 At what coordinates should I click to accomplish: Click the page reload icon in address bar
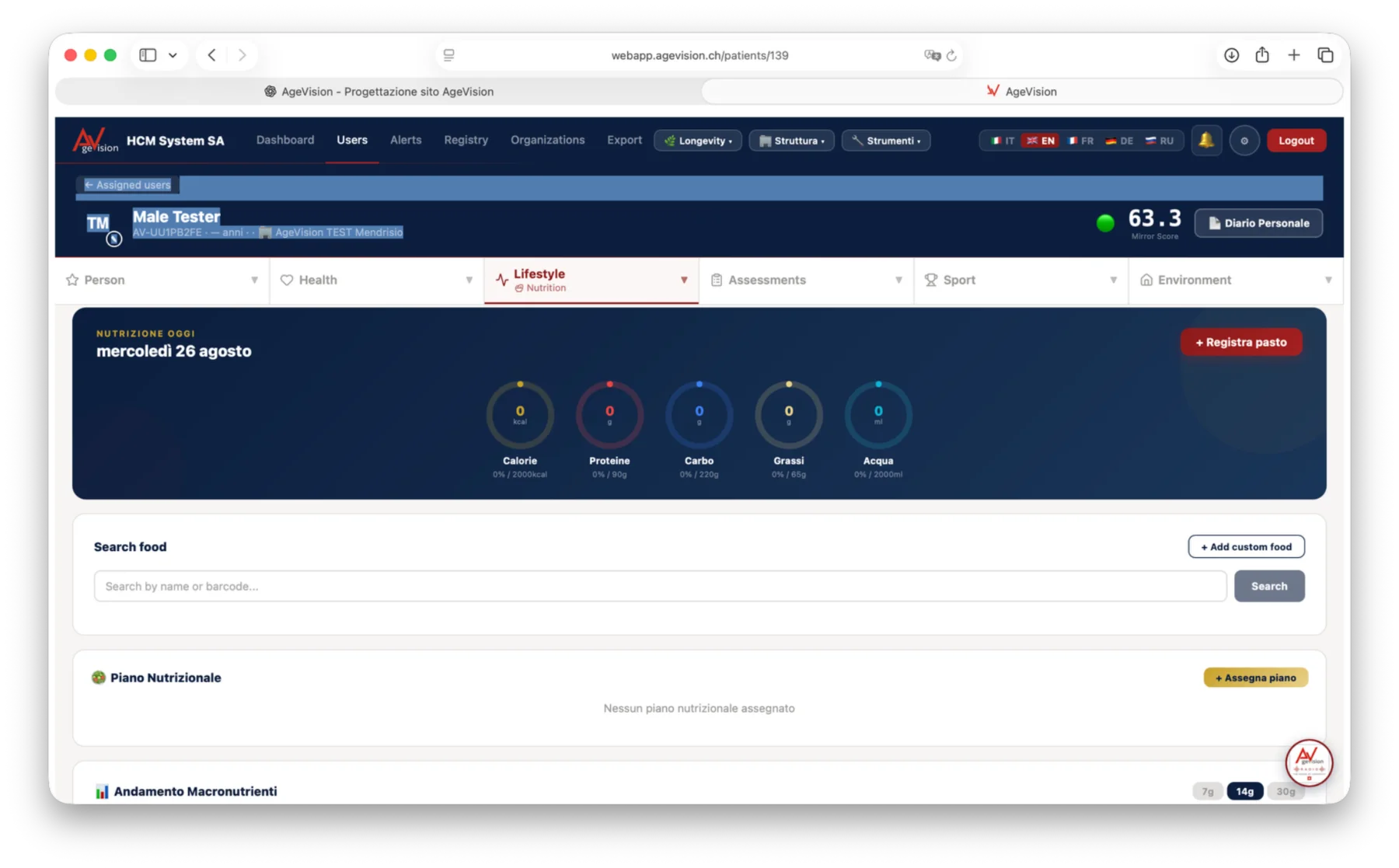pos(951,55)
